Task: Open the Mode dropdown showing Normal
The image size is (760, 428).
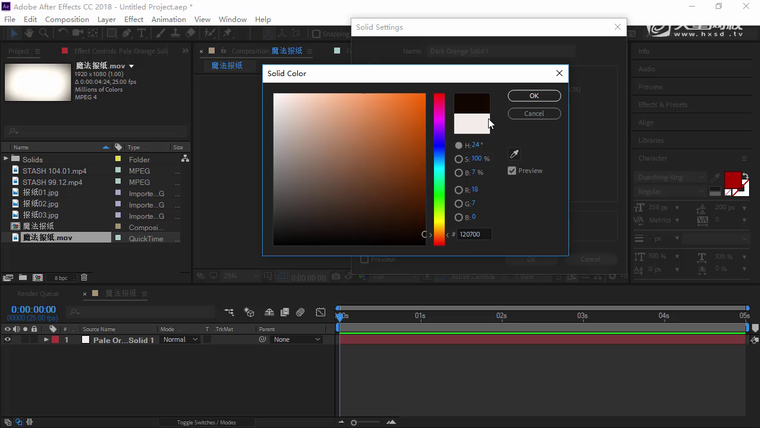Action: (179, 340)
